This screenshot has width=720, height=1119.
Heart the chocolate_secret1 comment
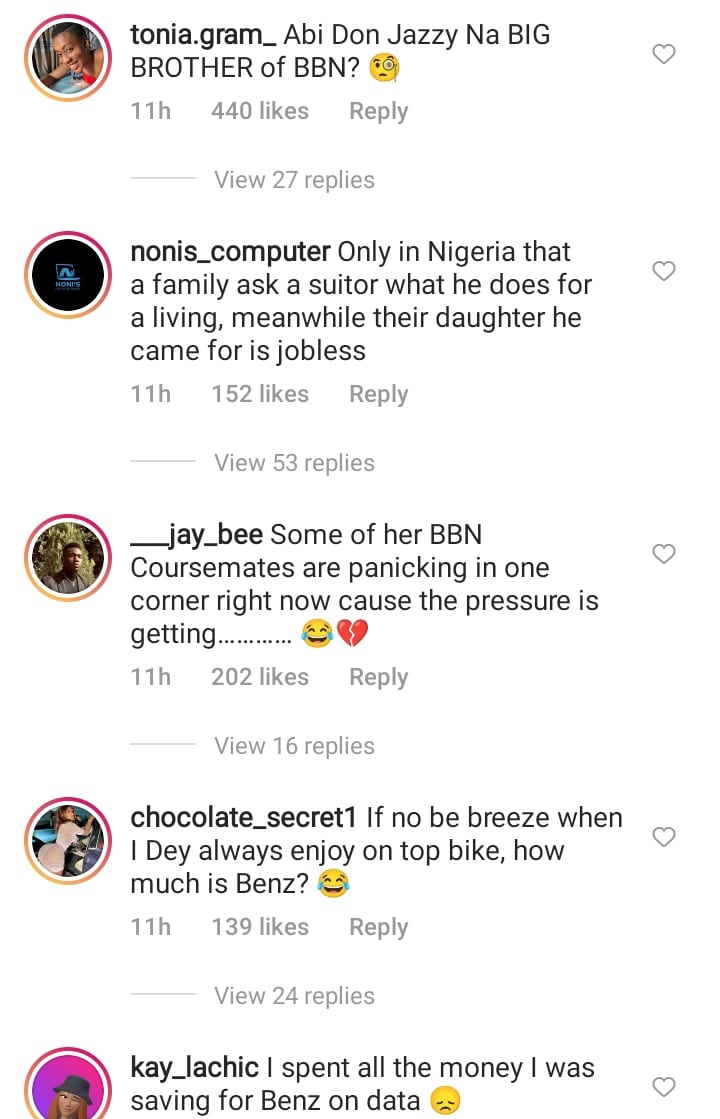pyautogui.click(x=664, y=837)
